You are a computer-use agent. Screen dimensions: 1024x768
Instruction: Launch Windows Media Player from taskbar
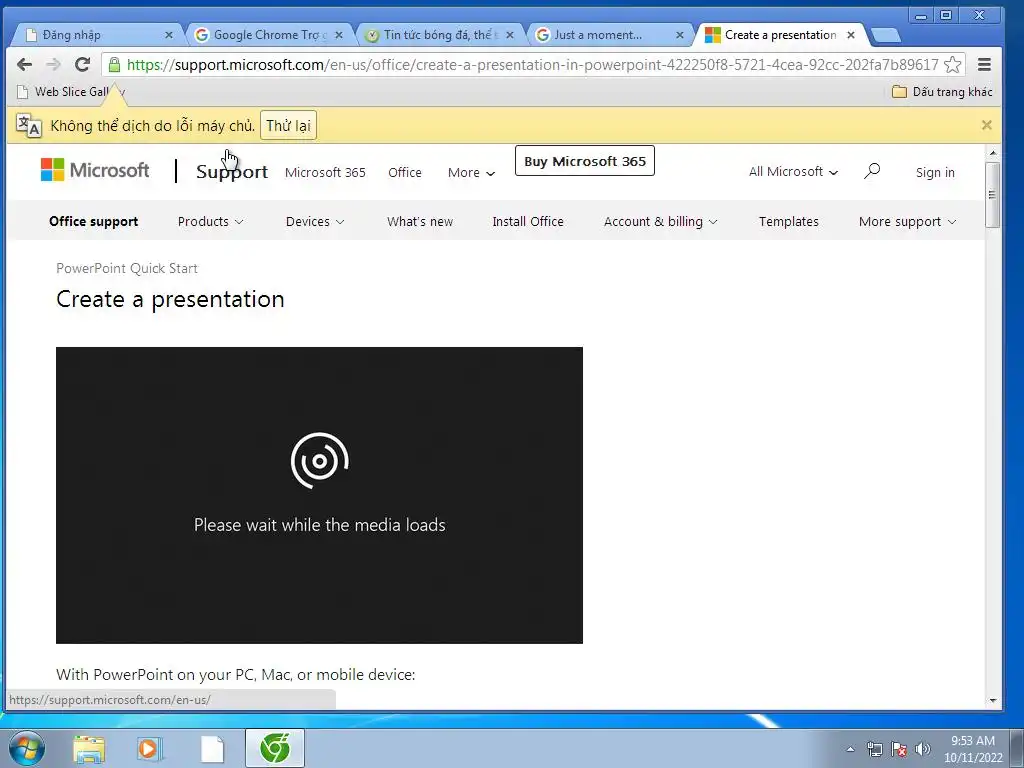[x=150, y=749]
